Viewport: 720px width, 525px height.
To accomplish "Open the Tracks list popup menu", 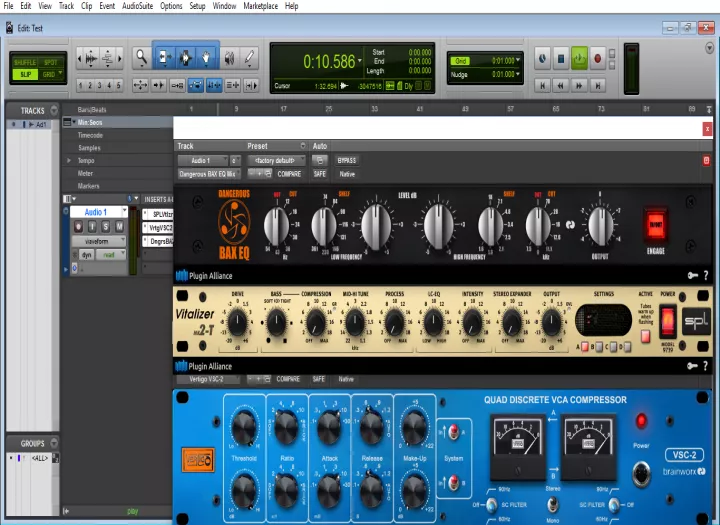I will 54,110.
